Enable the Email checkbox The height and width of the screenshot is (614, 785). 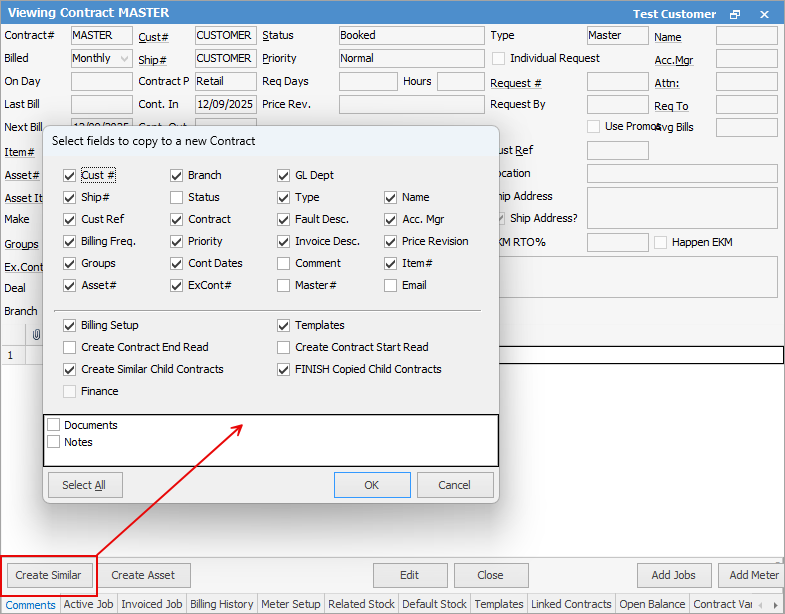[x=390, y=285]
